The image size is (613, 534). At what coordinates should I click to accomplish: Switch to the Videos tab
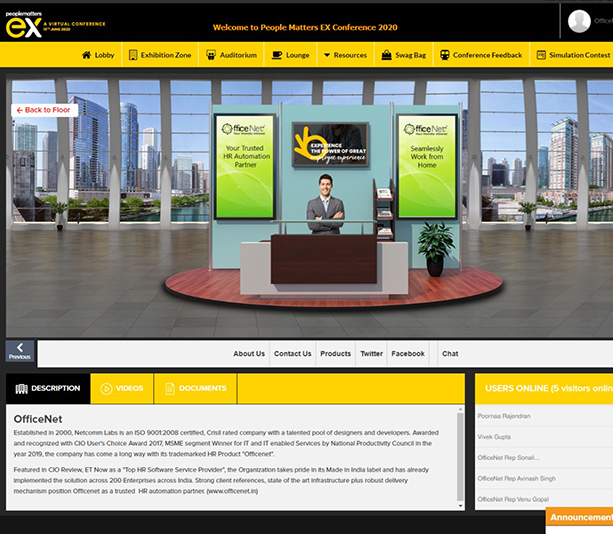pyautogui.click(x=122, y=389)
